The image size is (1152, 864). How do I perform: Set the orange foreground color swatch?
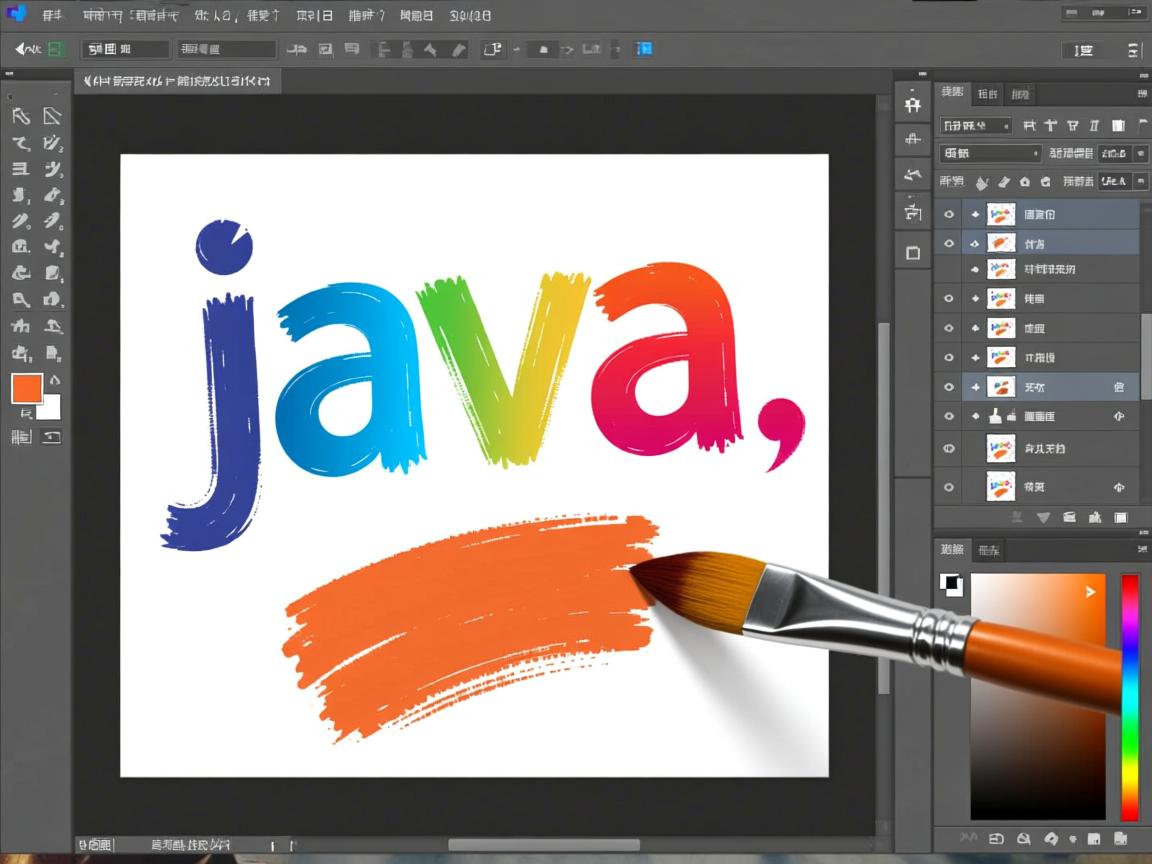pyautogui.click(x=25, y=388)
